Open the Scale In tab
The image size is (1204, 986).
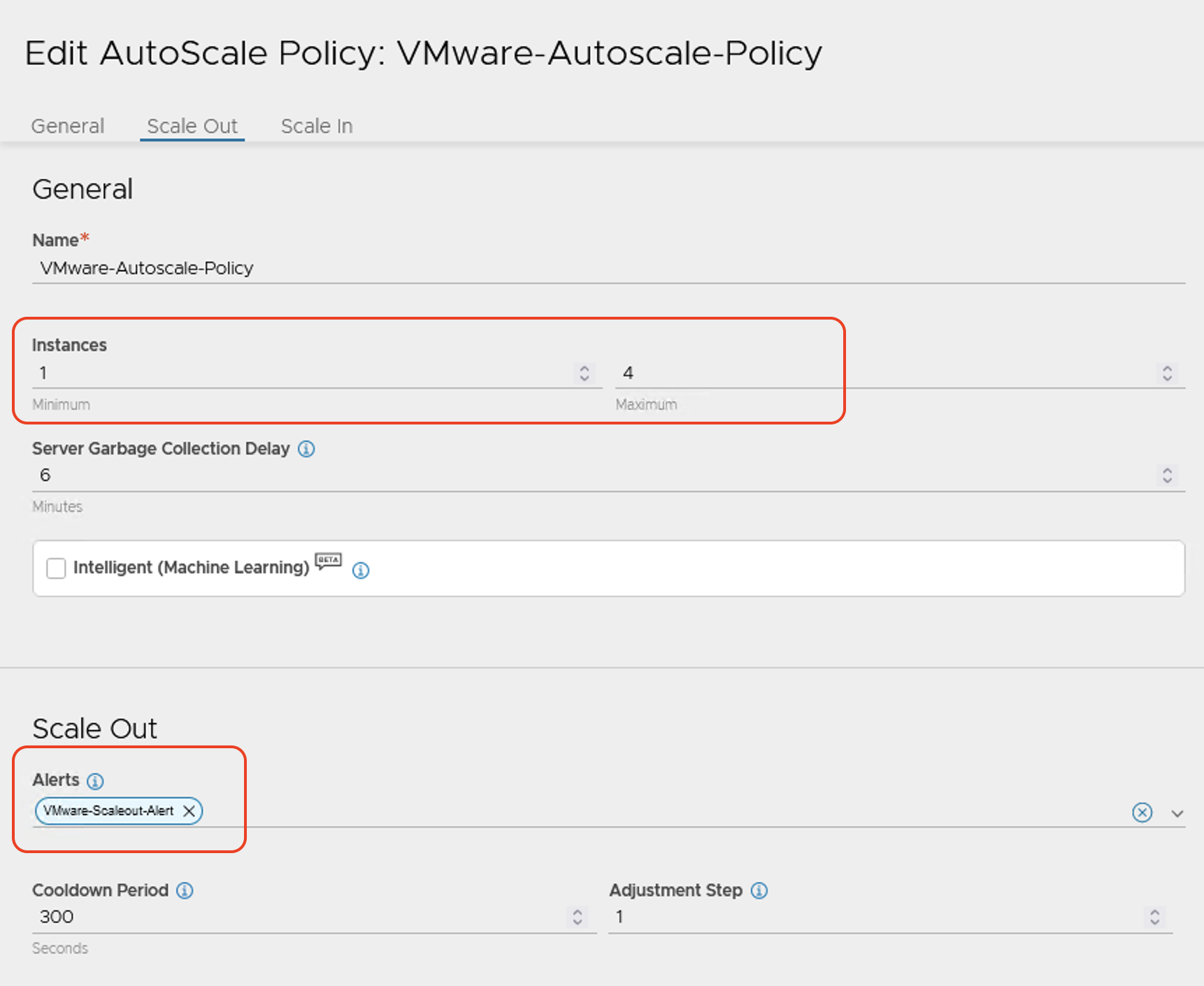[x=317, y=126]
